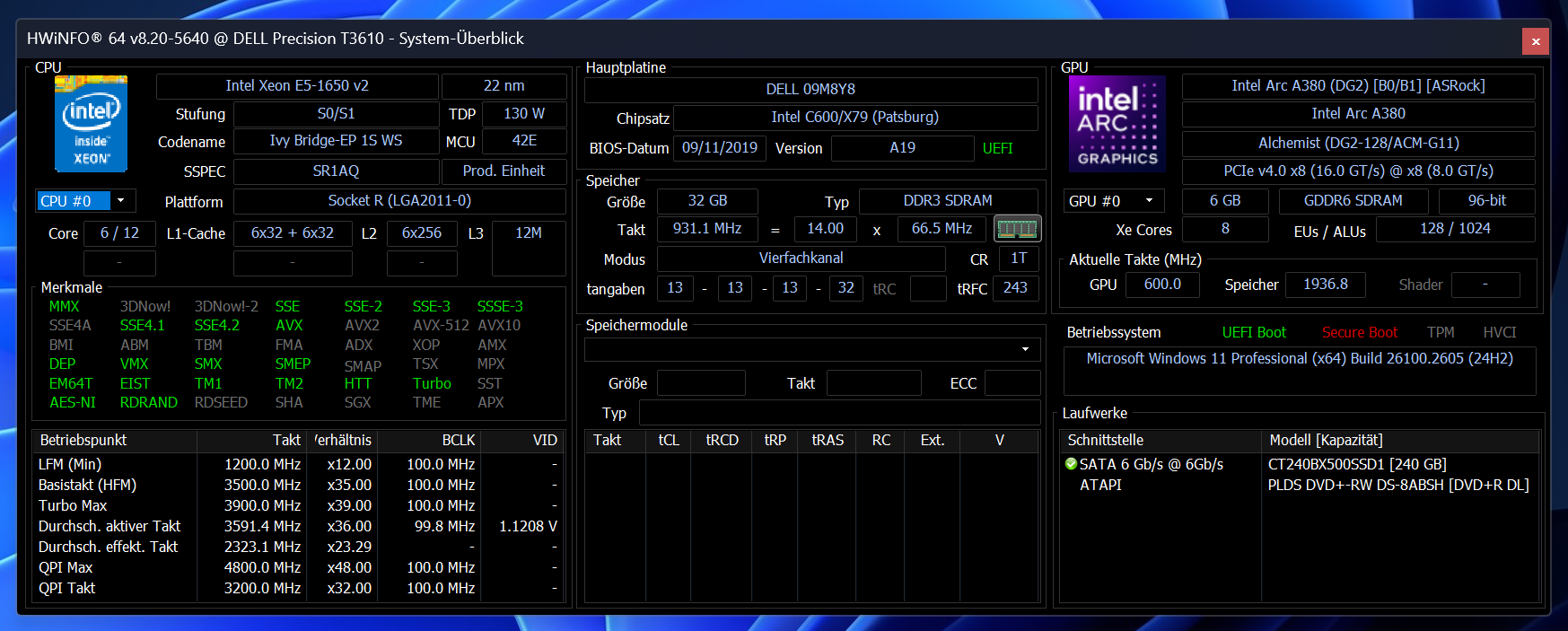Click the Alchemist (DG2-128/ACM-G11) field
The image size is (1568, 631).
(1358, 144)
